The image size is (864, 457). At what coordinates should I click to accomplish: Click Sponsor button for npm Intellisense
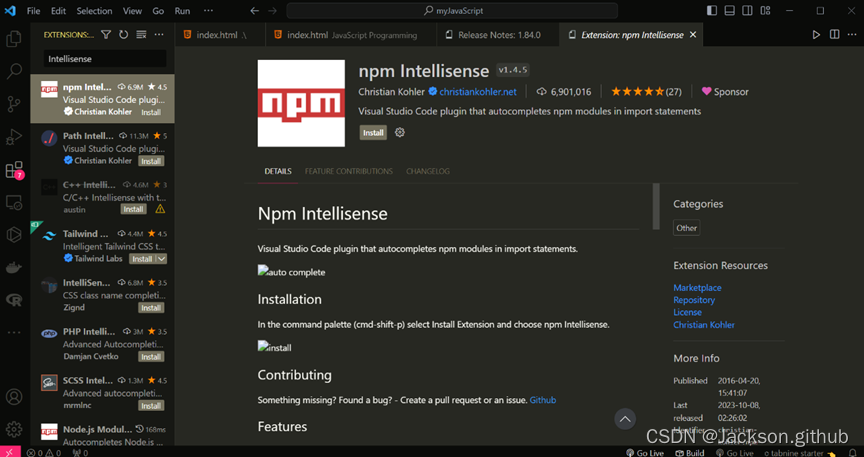pyautogui.click(x=725, y=92)
